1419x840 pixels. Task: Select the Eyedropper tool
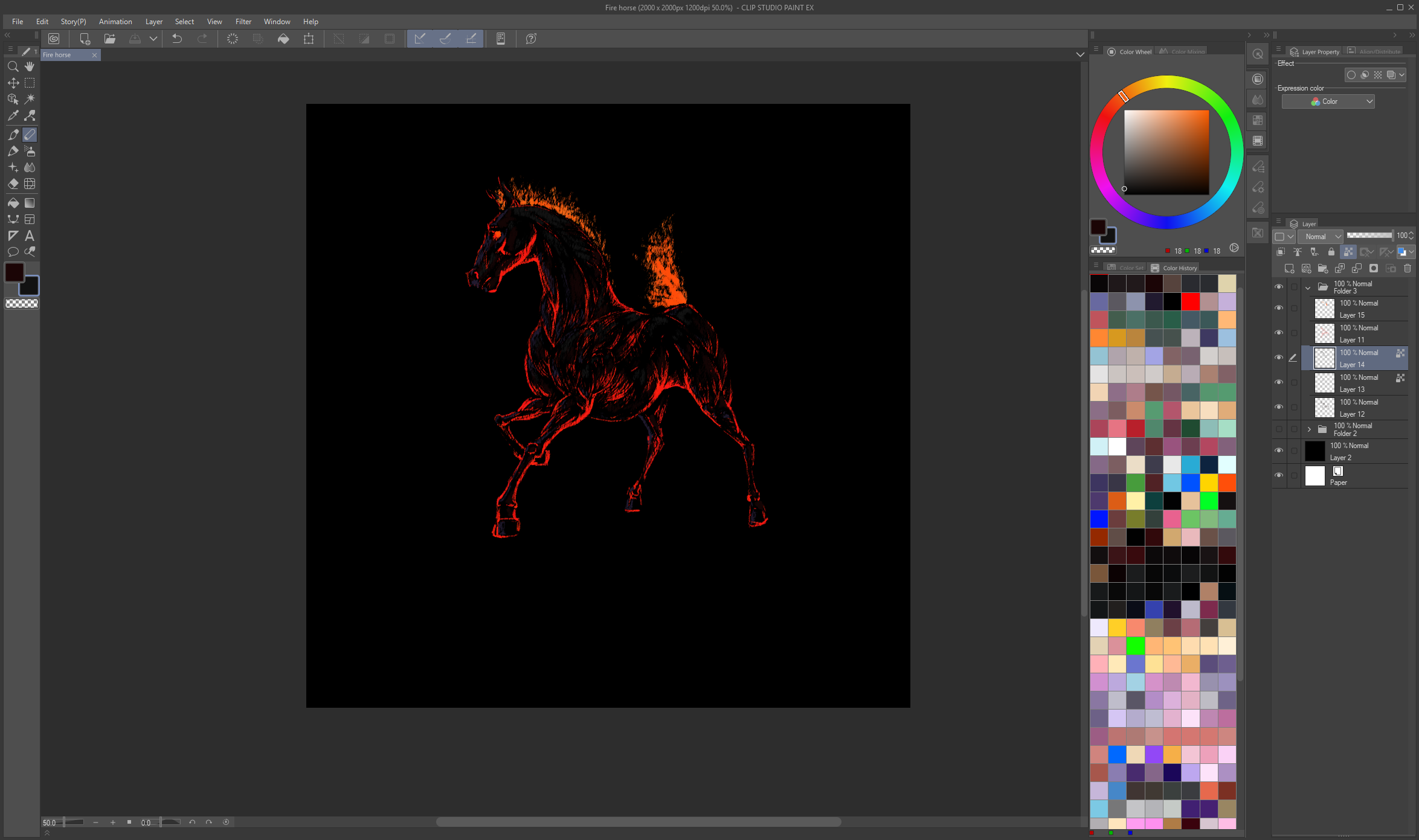[13, 115]
